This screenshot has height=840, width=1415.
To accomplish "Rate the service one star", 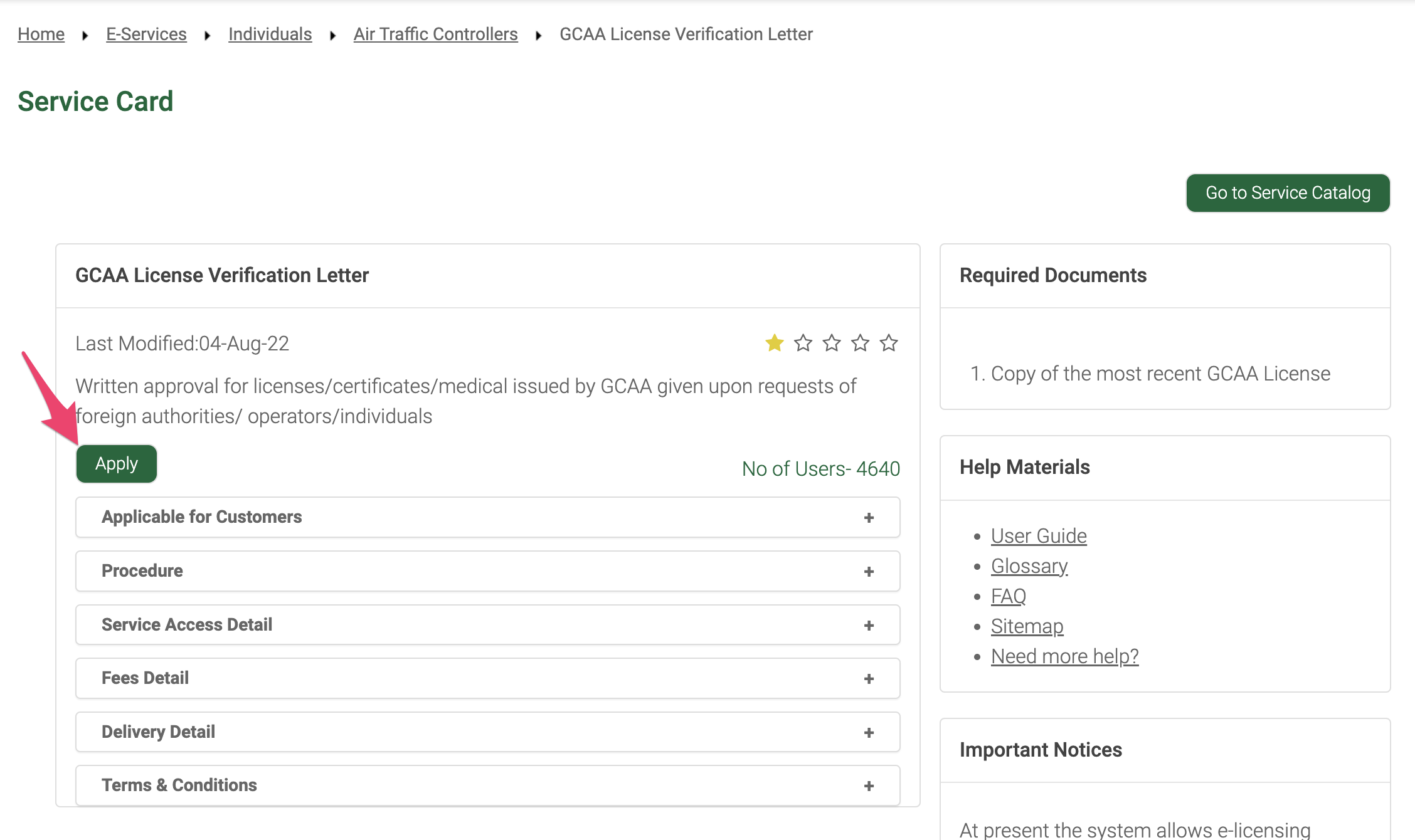I will (775, 343).
